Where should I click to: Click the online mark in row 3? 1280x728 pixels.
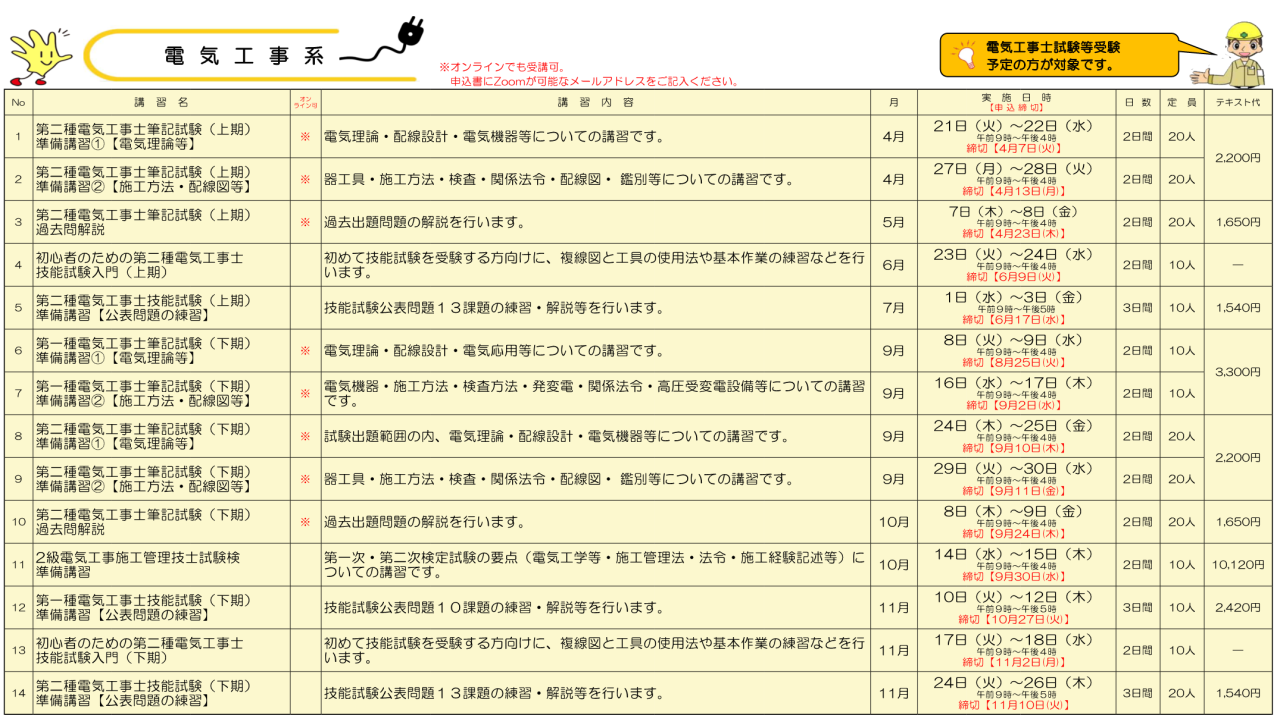pos(305,222)
